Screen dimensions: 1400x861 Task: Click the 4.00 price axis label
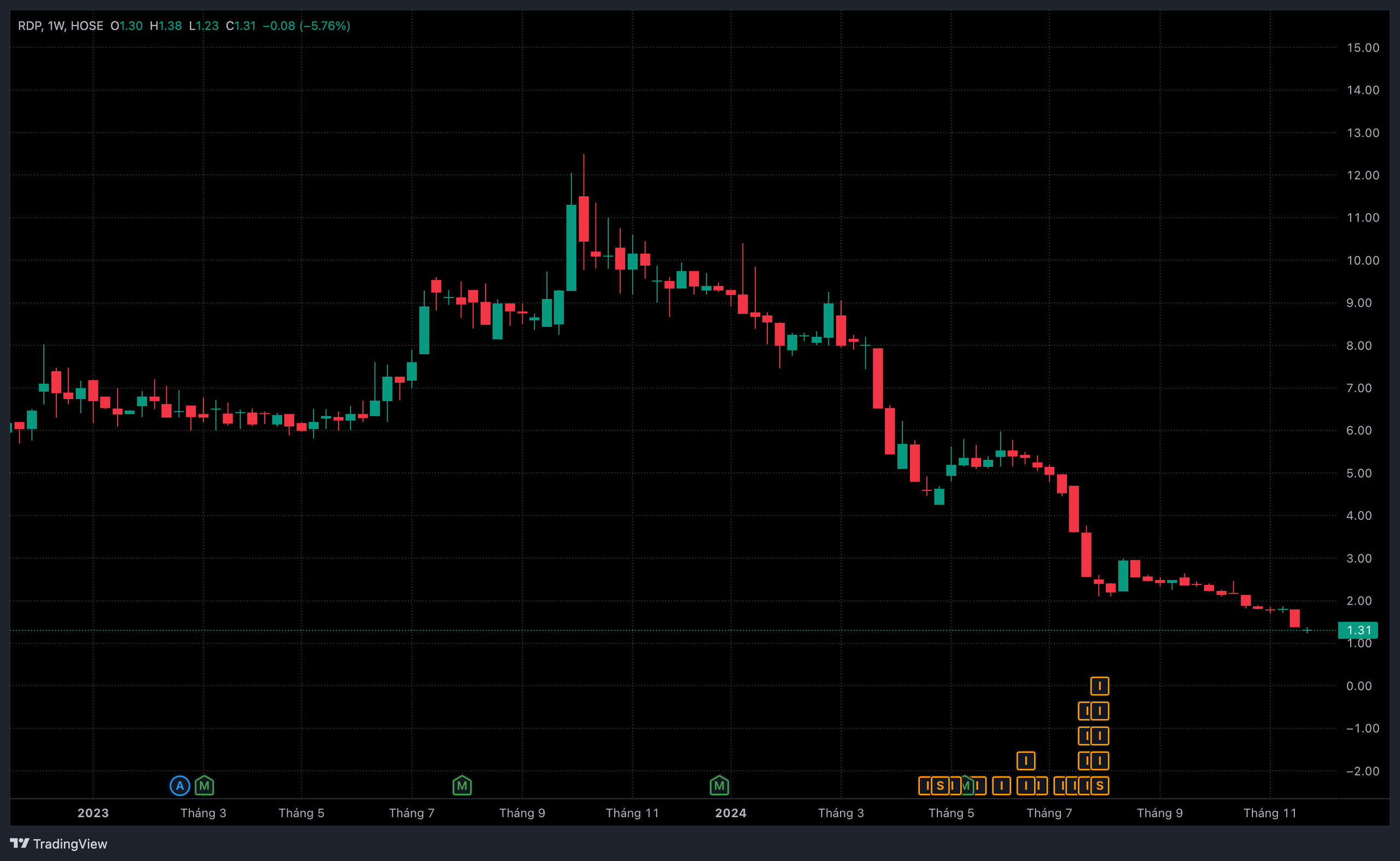coord(1359,516)
